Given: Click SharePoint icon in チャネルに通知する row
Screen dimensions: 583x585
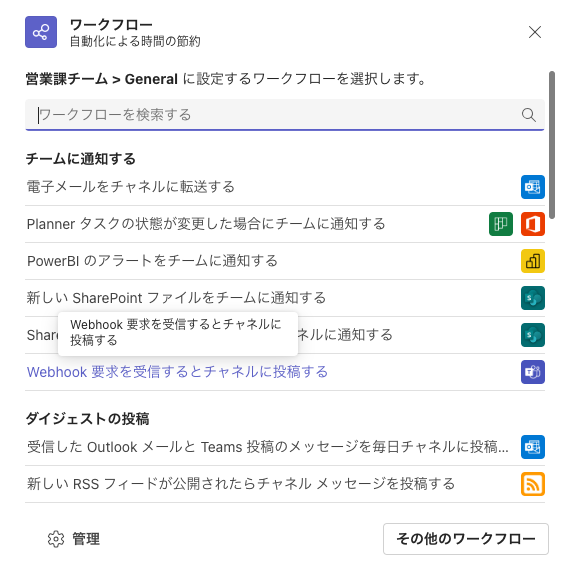Looking at the screenshot, I should 533,335.
